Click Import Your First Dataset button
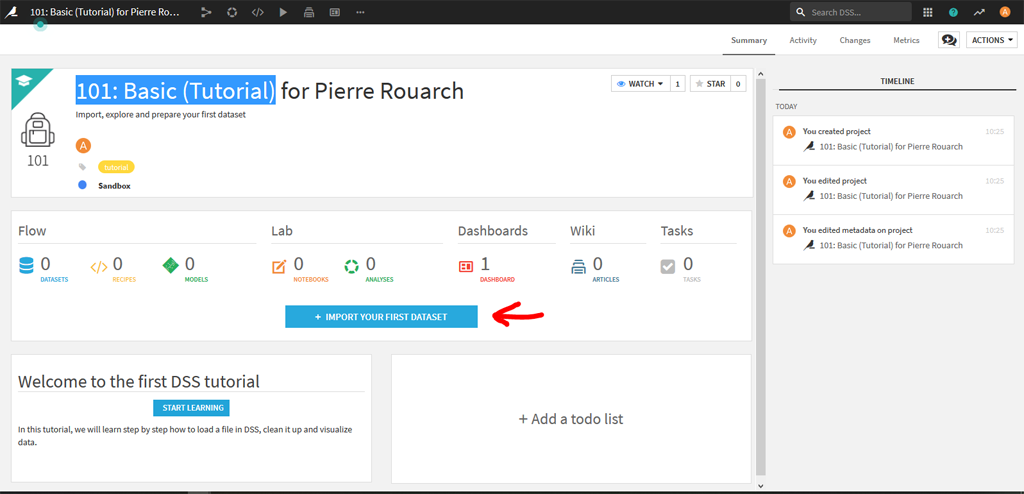 [381, 317]
